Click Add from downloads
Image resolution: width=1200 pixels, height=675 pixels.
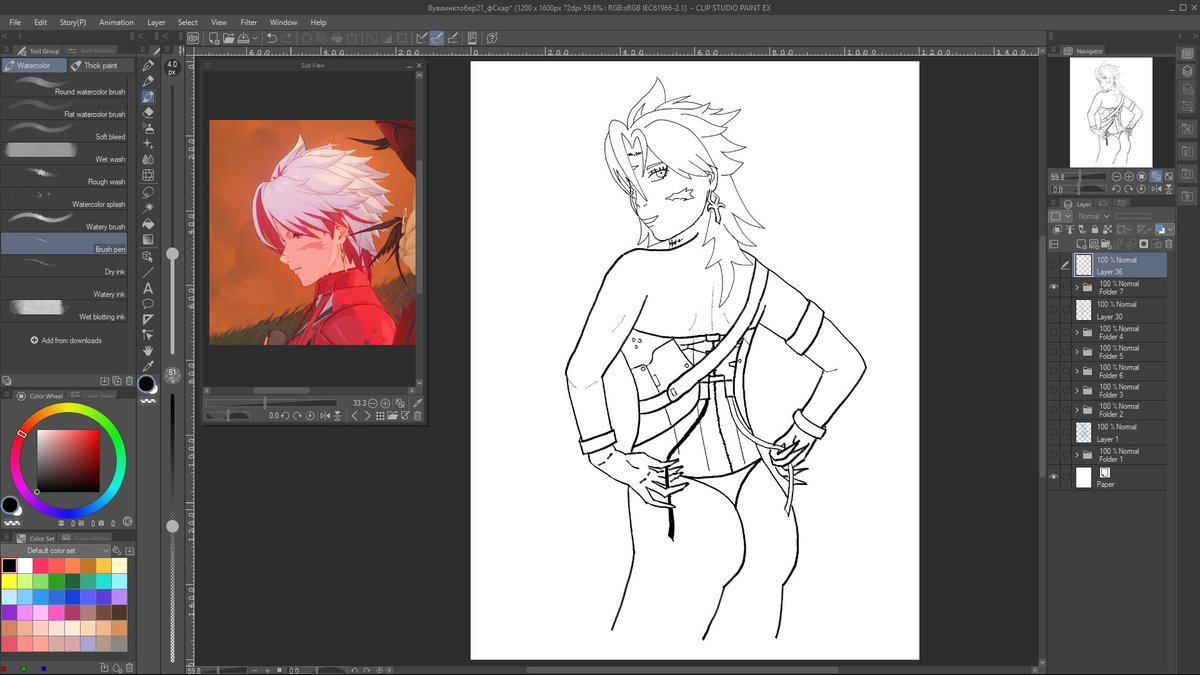click(65, 340)
